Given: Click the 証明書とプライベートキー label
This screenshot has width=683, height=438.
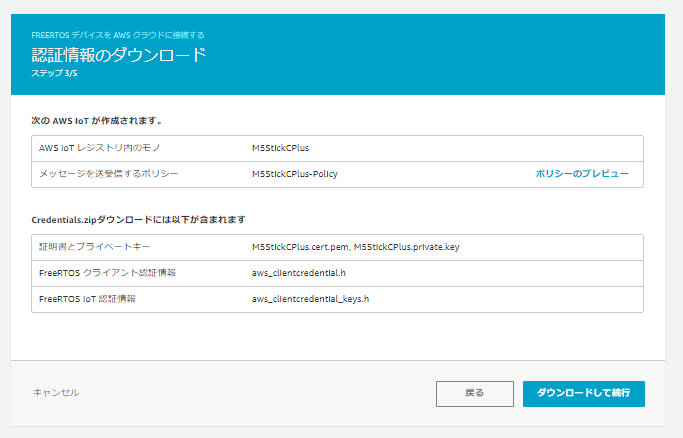Looking at the screenshot, I should click(x=95, y=247).
